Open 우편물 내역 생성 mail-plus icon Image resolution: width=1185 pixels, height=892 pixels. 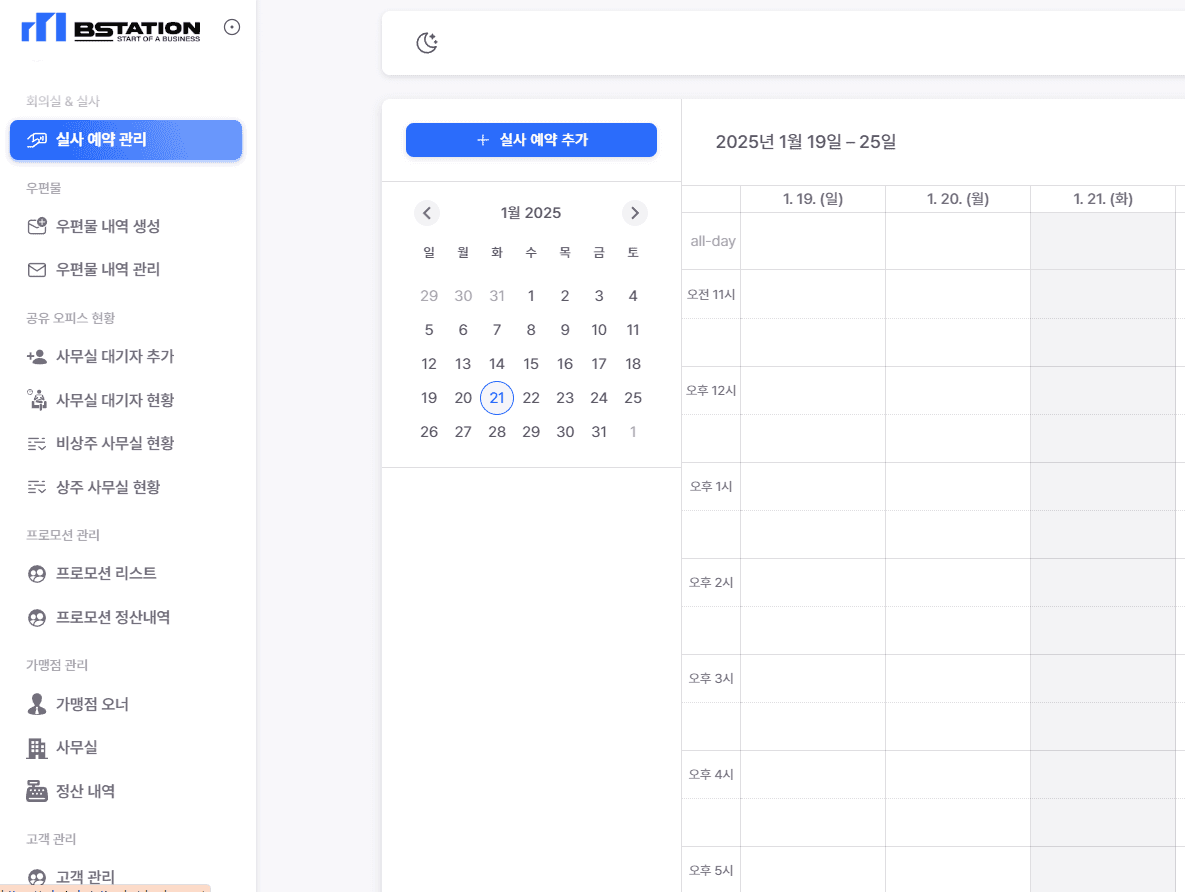[x=37, y=226]
